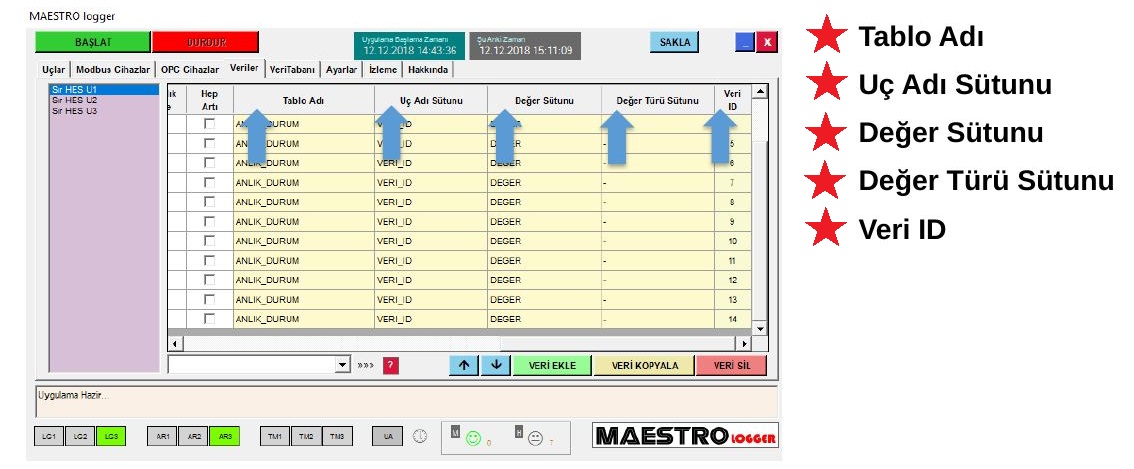Close the window with red X button
This screenshot has width=1134, height=469.
767,43
